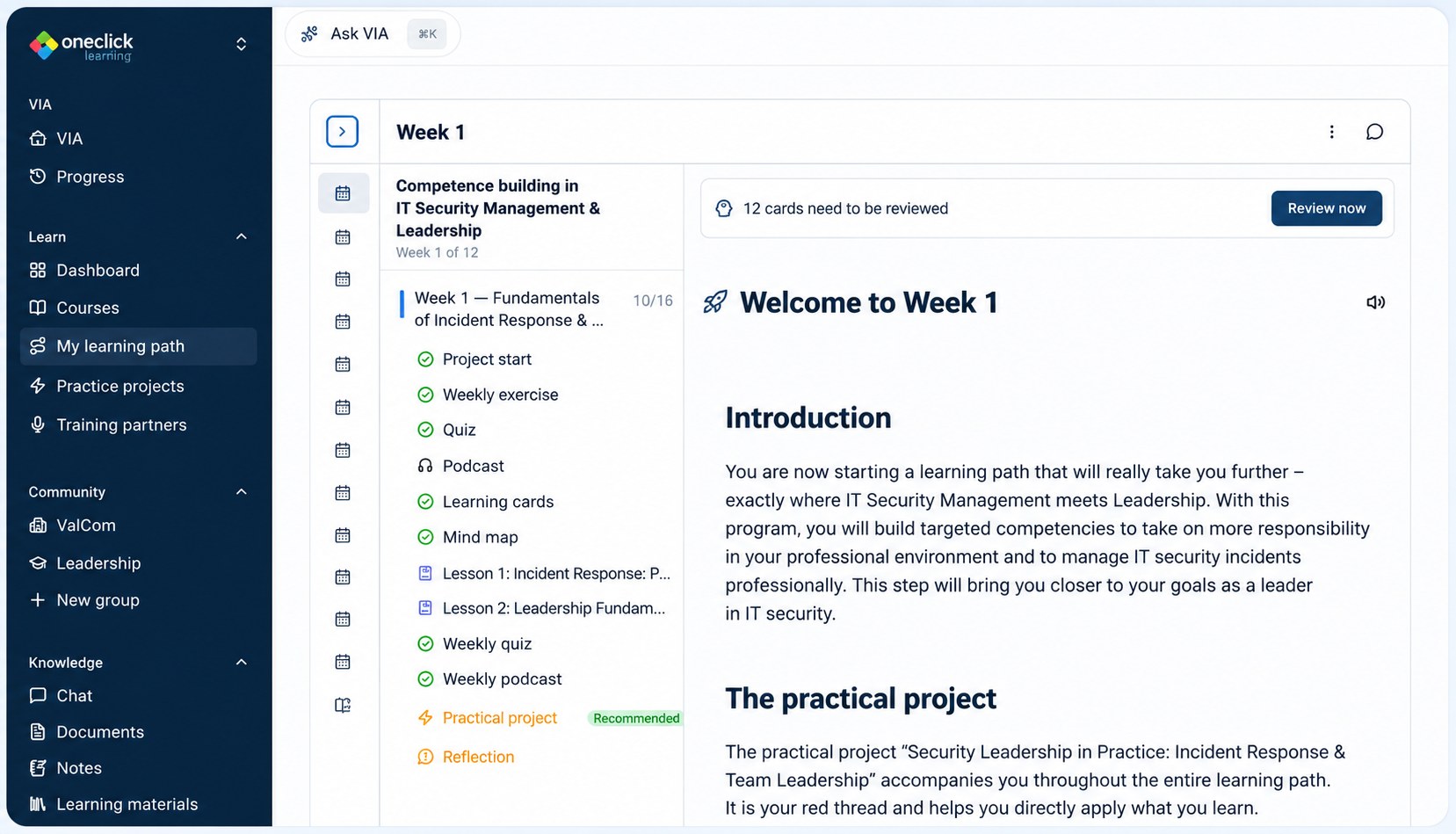Open the comments speech bubble icon
The height and width of the screenshot is (834, 1456).
click(x=1375, y=132)
